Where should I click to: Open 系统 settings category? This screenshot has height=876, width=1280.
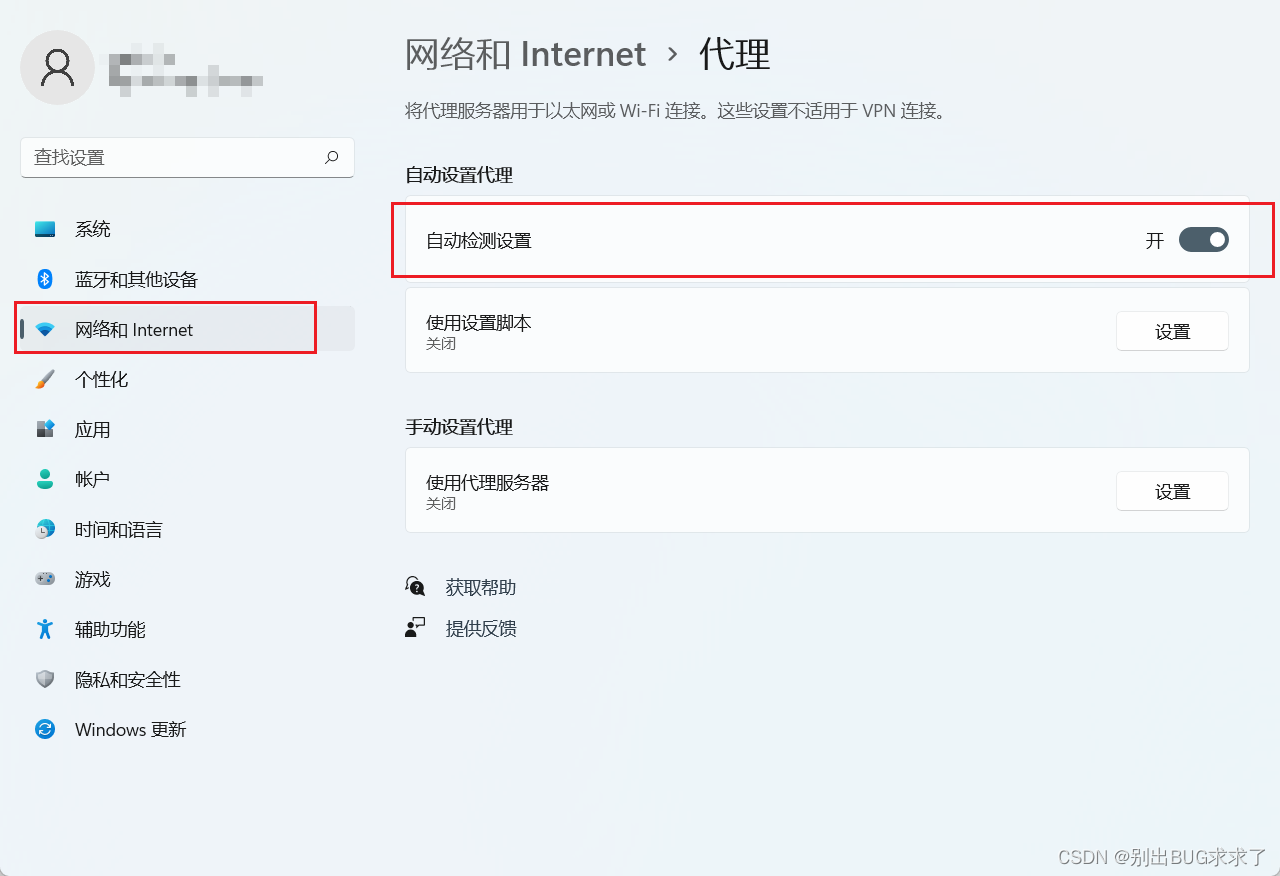pyautogui.click(x=187, y=229)
